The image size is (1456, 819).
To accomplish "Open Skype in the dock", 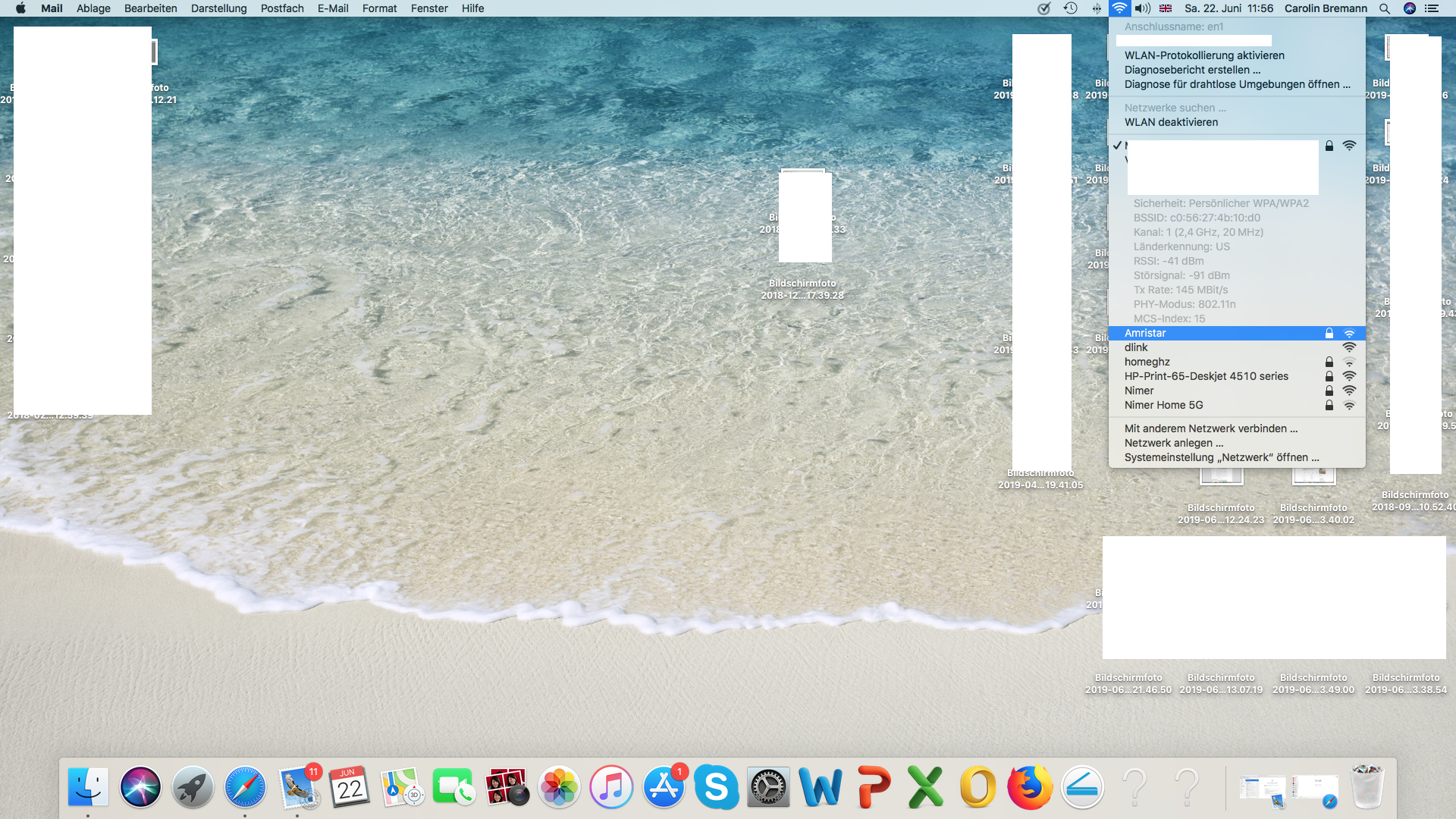I will 716,787.
